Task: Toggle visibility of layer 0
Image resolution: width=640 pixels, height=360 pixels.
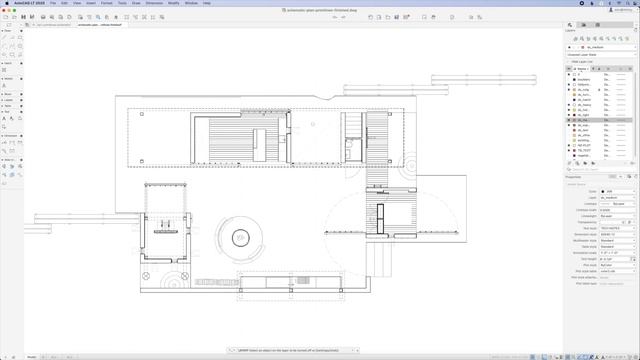Action: (569, 75)
